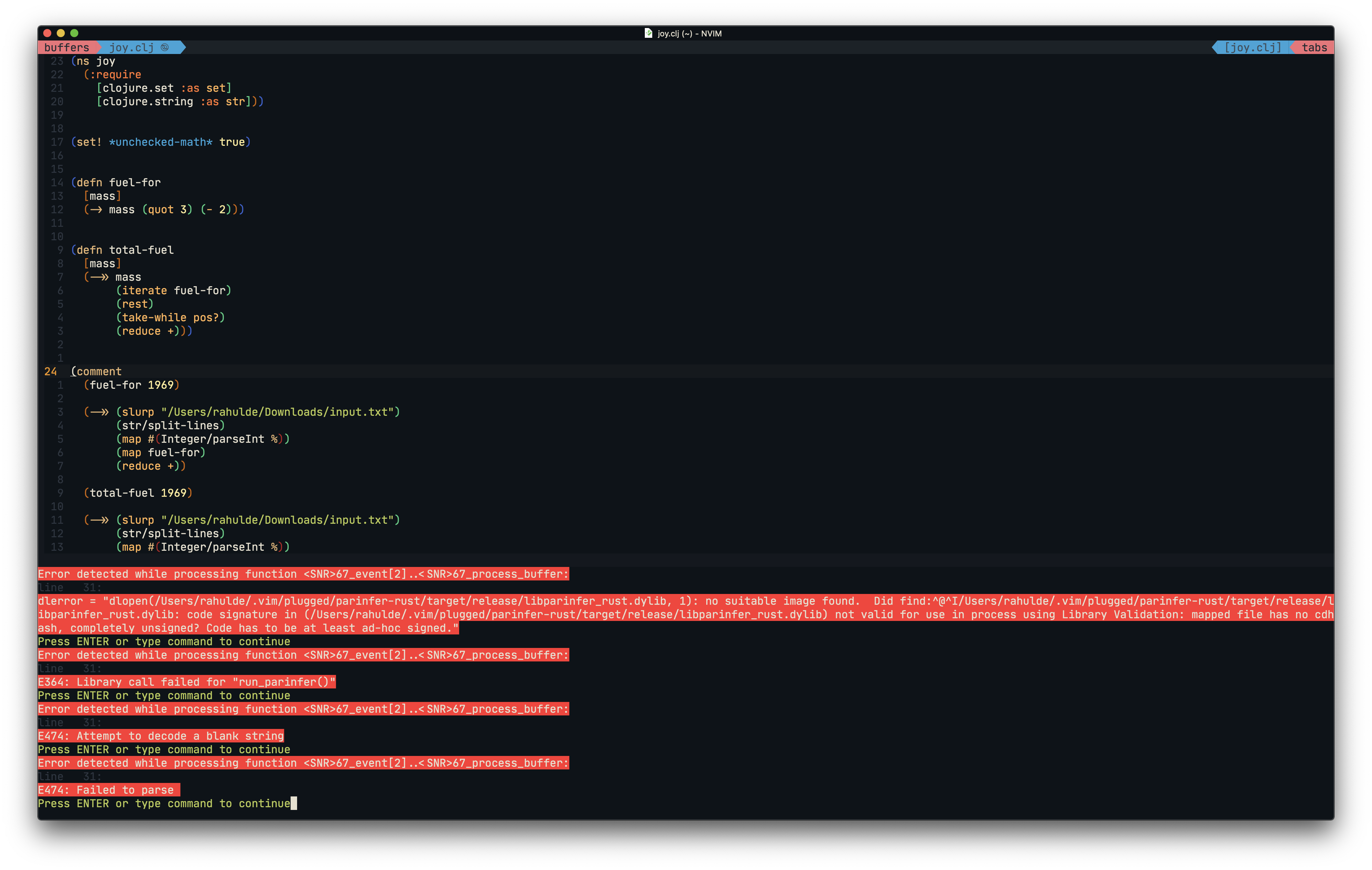Click '(total-fuel 1969)' expression
Screen dimensions: 1372x870
tap(138, 493)
